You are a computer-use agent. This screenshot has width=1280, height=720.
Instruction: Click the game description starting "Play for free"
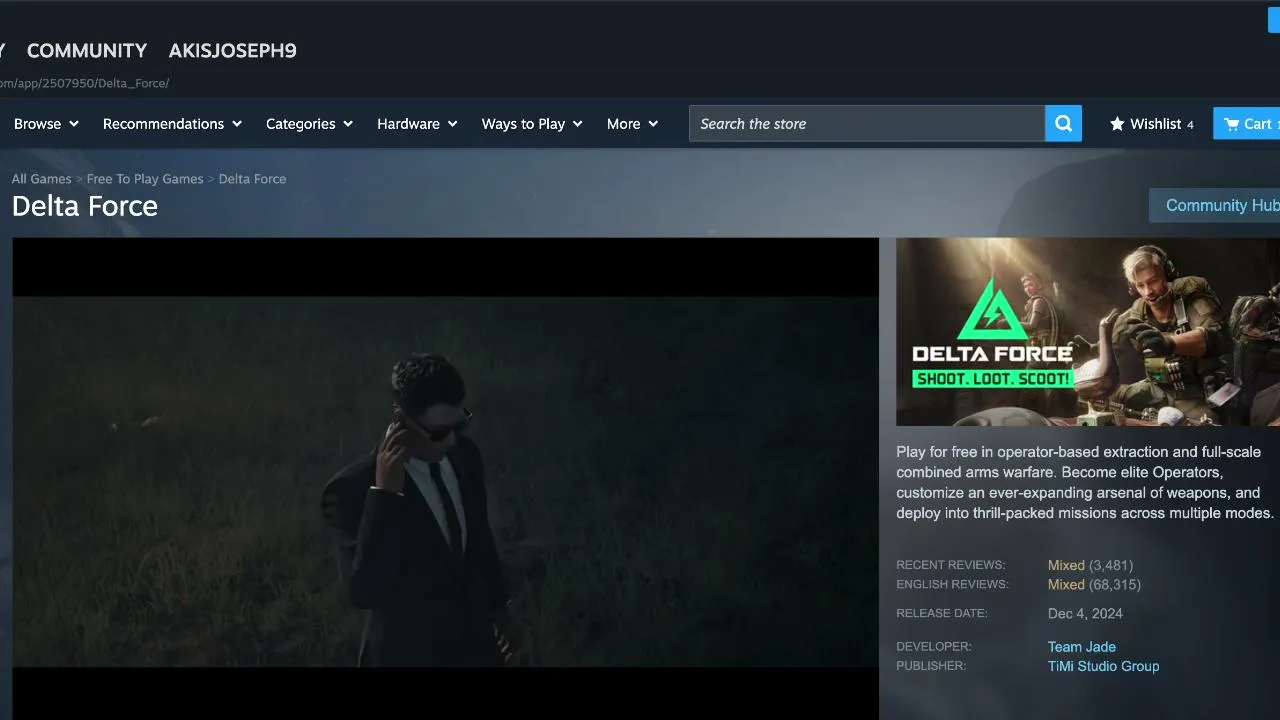[1085, 482]
